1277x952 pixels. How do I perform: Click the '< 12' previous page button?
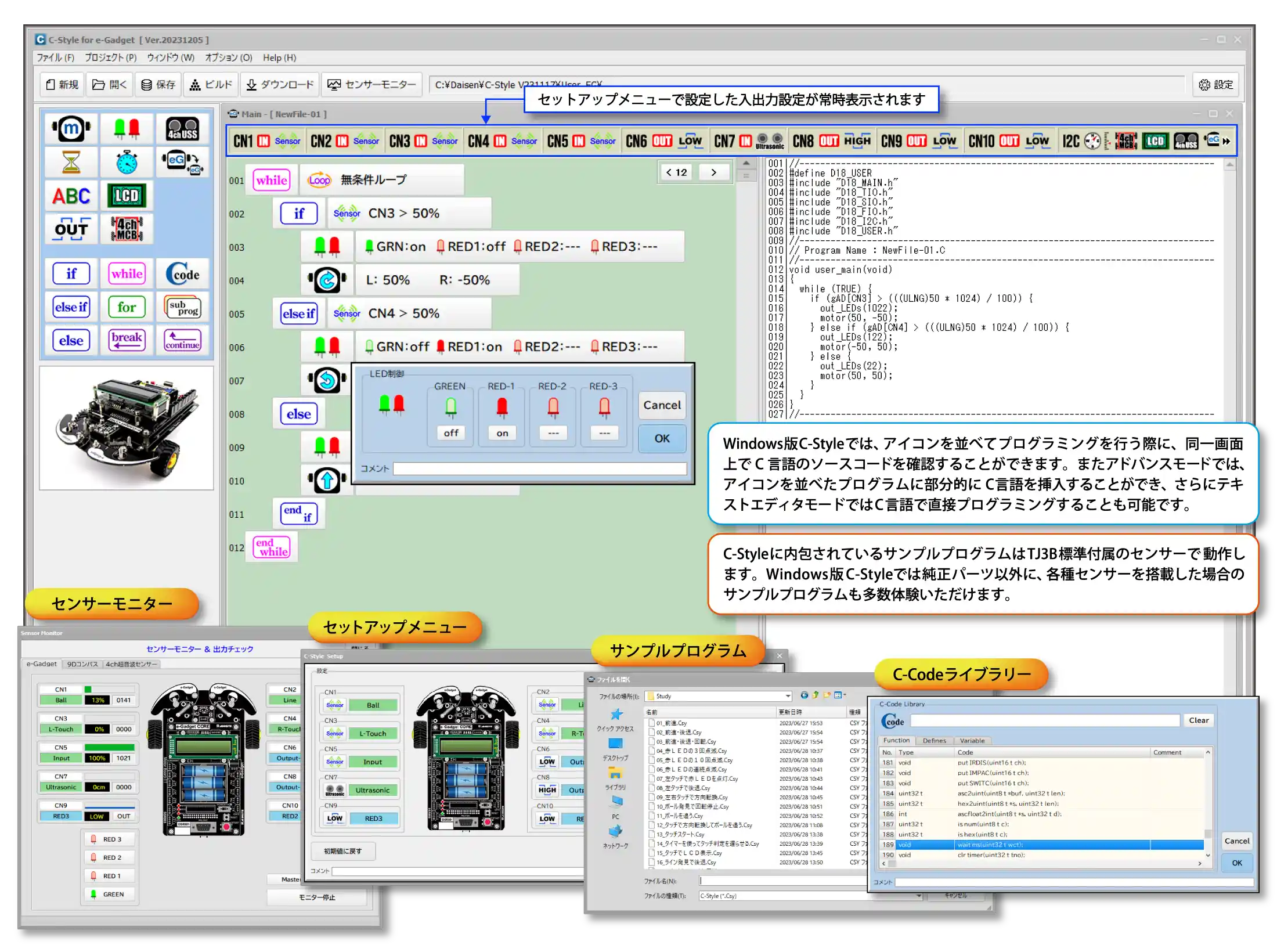pos(676,172)
